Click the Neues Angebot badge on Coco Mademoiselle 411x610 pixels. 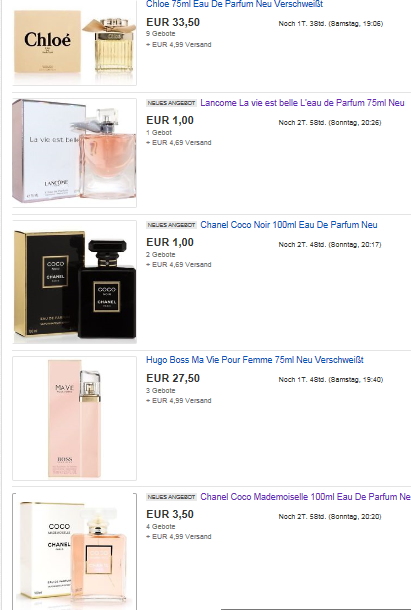[171, 497]
